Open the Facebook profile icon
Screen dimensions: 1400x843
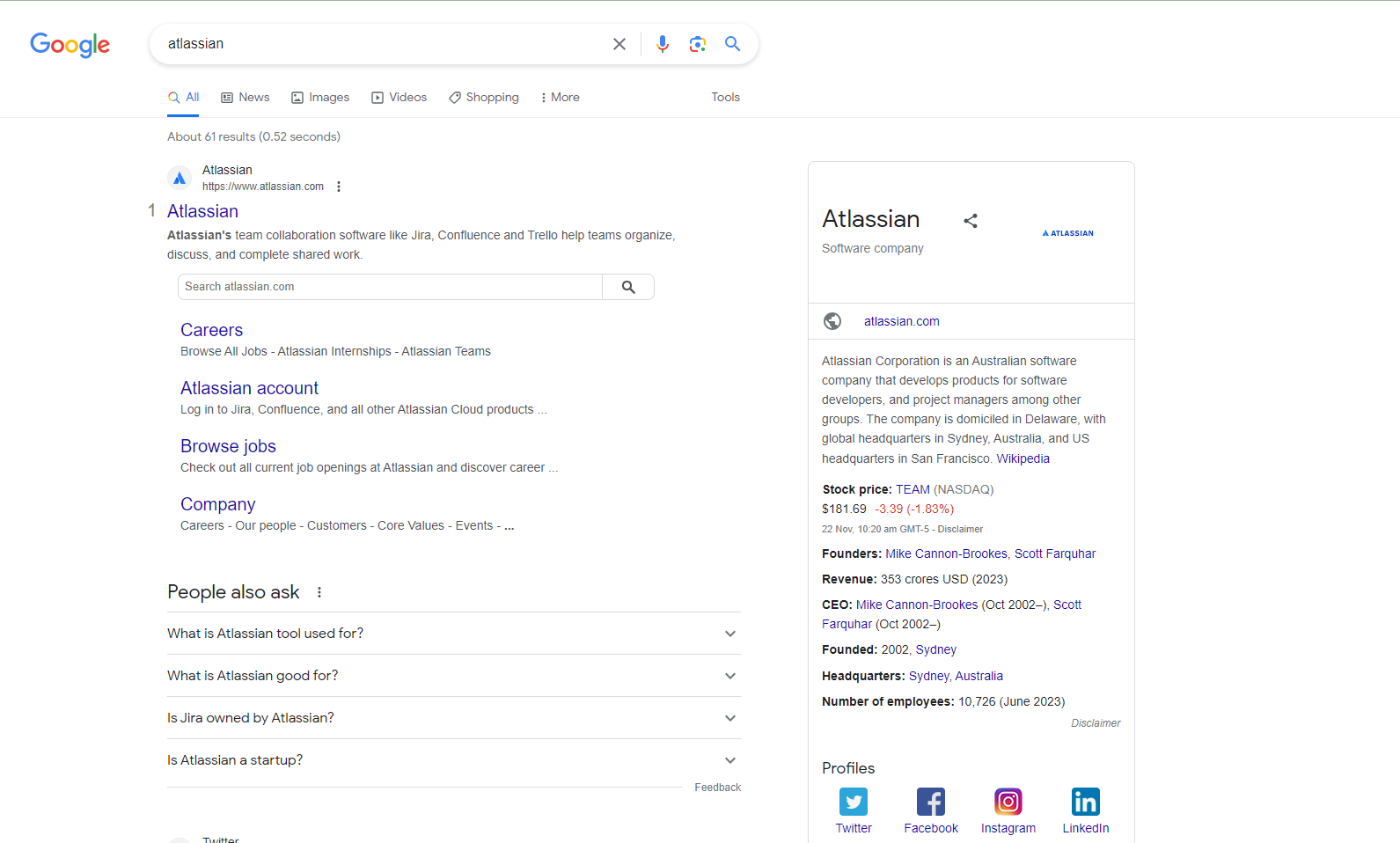click(x=931, y=802)
